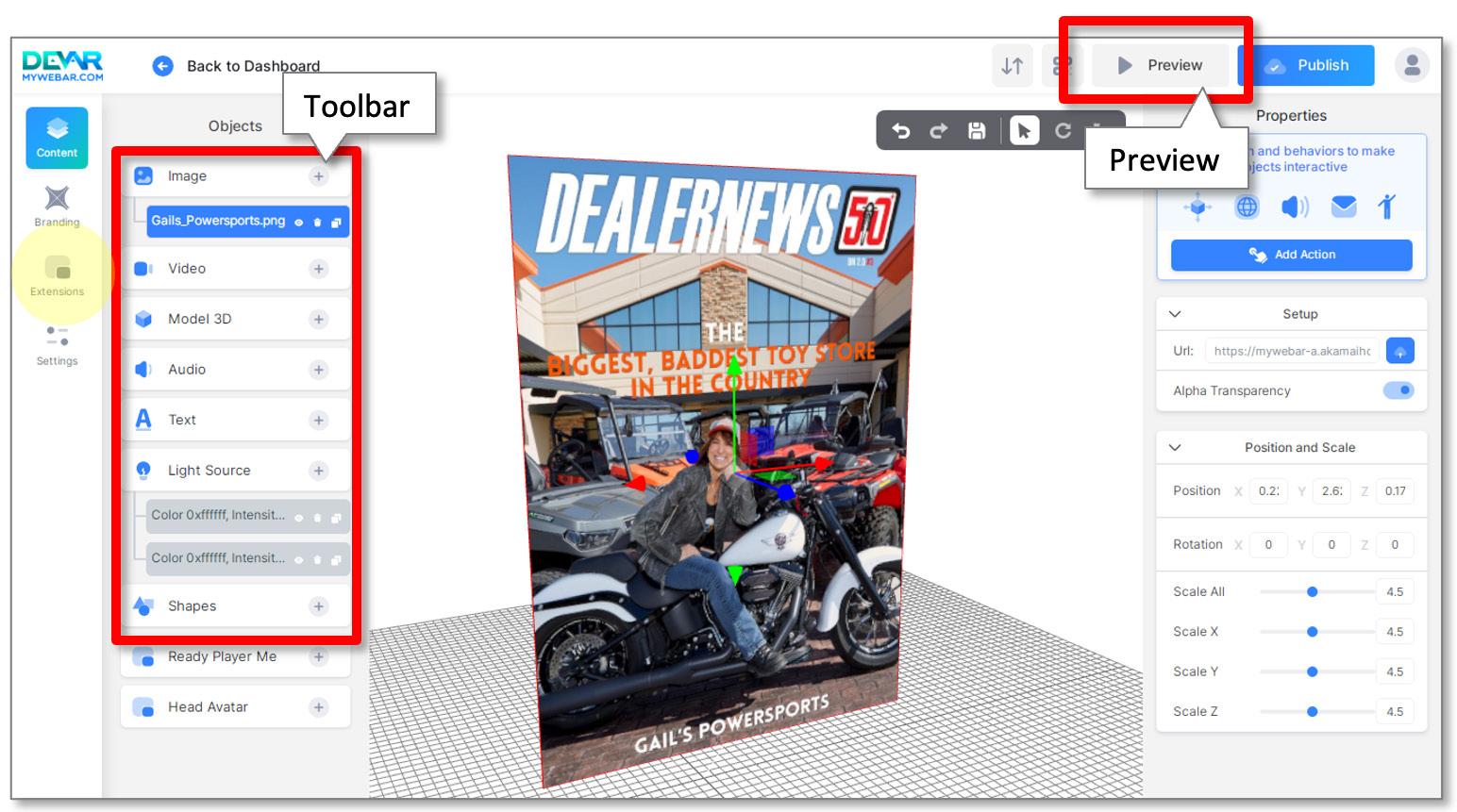Click the Scale All value field
Image resolution: width=1457 pixels, height=812 pixels.
(x=1395, y=592)
